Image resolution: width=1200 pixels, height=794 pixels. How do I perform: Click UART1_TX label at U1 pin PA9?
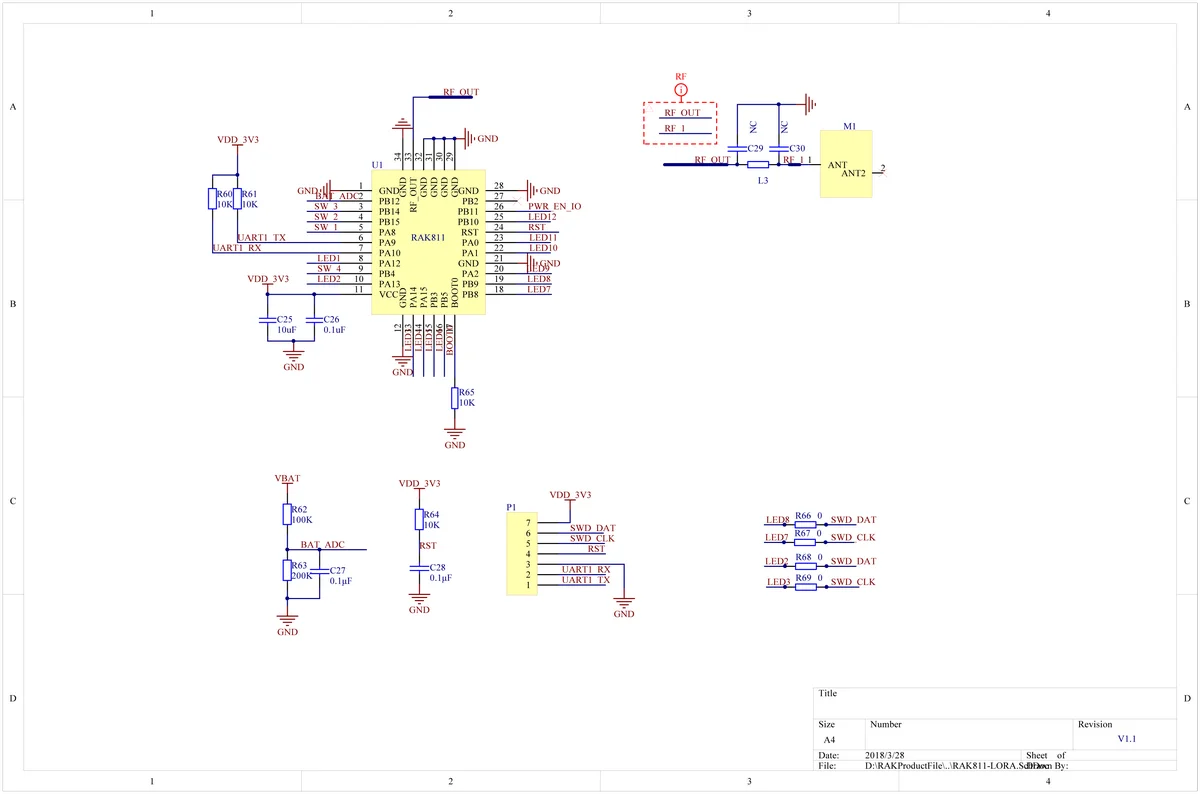tap(261, 237)
